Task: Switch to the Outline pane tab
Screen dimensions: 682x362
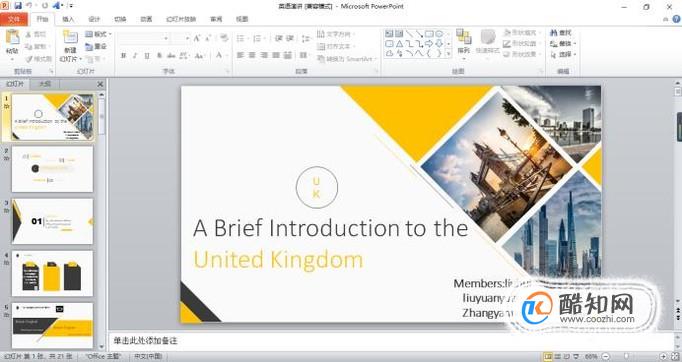Action: coord(45,84)
